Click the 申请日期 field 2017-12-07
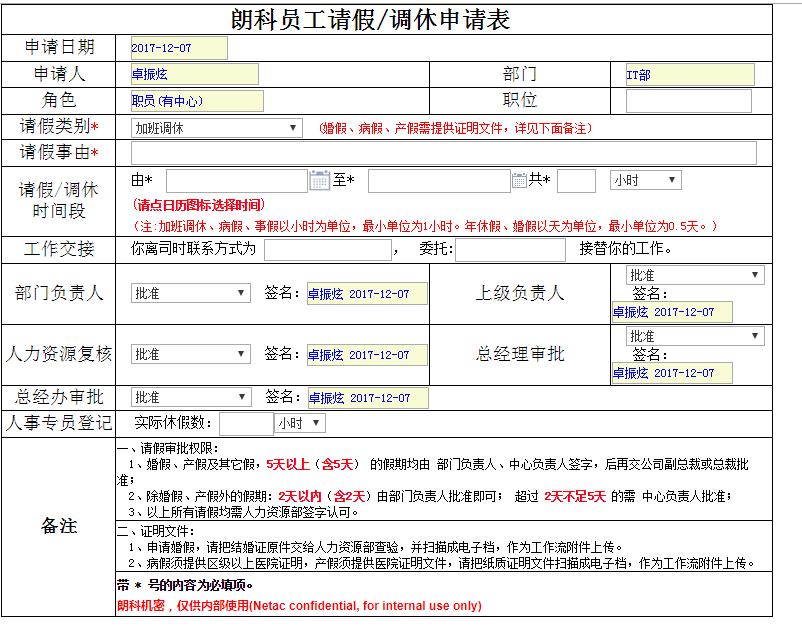Screen dimensions: 802x630 pos(179,48)
